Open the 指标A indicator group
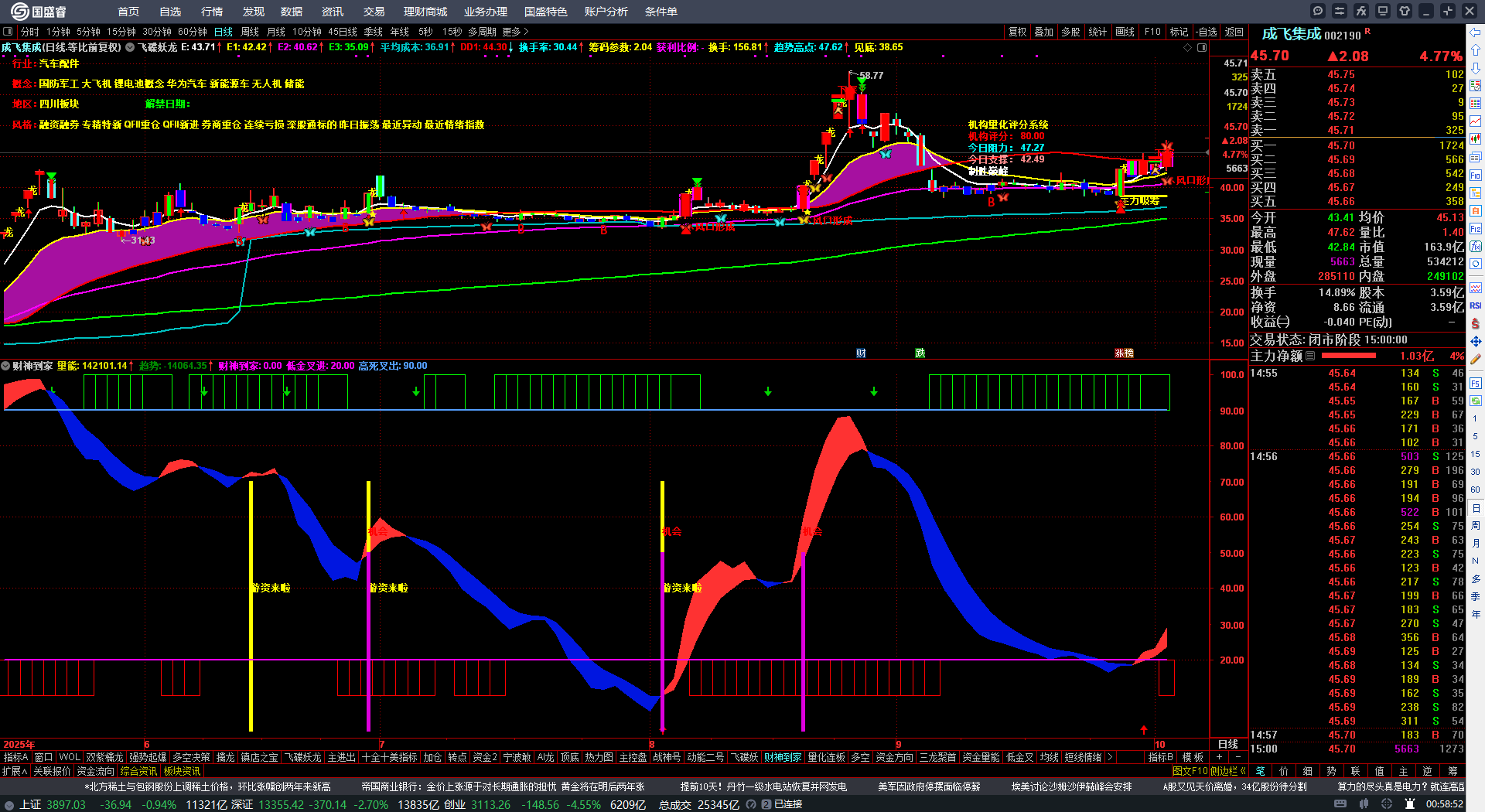Image resolution: width=1485 pixels, height=812 pixels. coord(15,757)
